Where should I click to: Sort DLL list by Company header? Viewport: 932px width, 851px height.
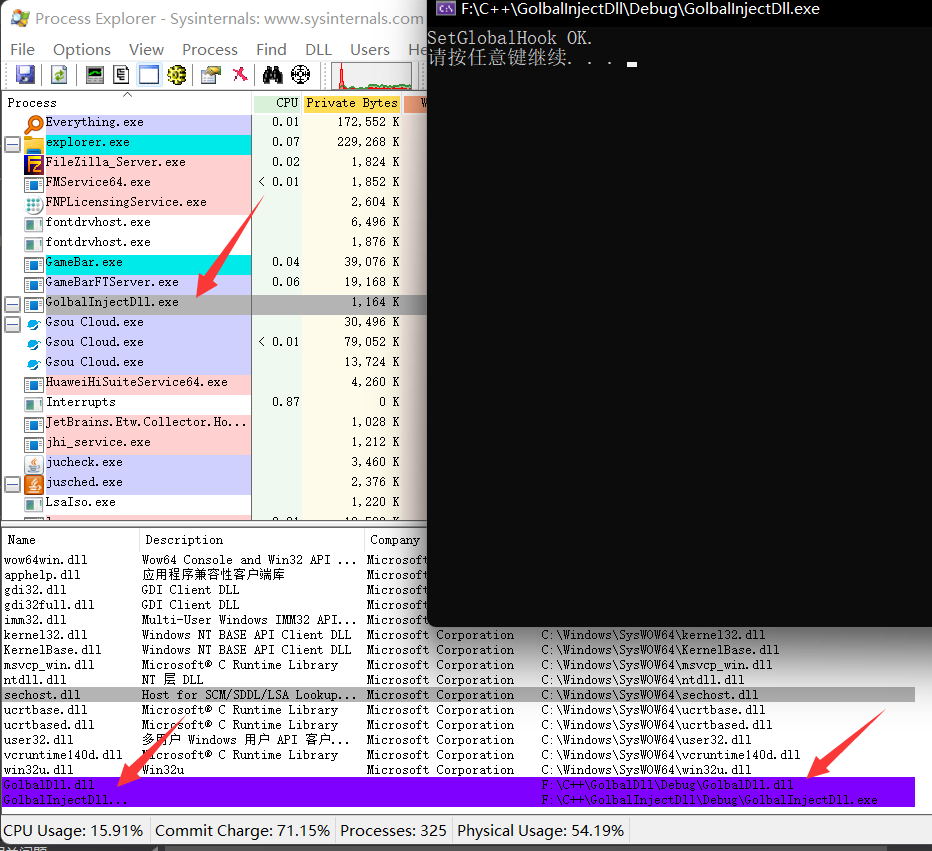pyautogui.click(x=395, y=540)
